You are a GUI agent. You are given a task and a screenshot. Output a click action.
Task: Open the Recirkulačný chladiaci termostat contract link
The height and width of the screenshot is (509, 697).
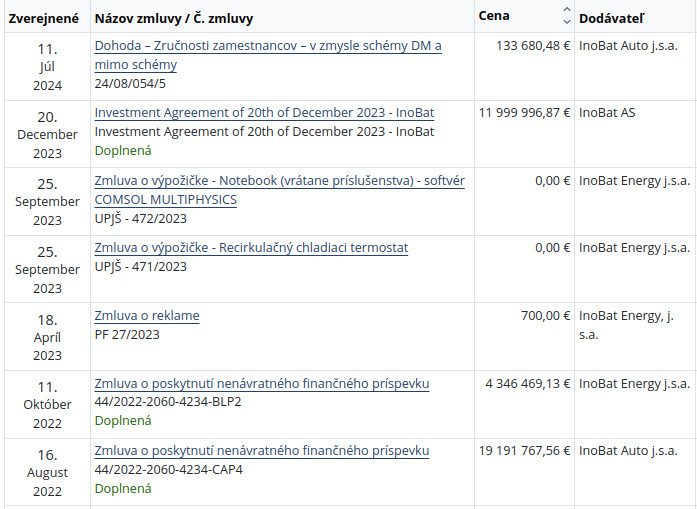251,248
